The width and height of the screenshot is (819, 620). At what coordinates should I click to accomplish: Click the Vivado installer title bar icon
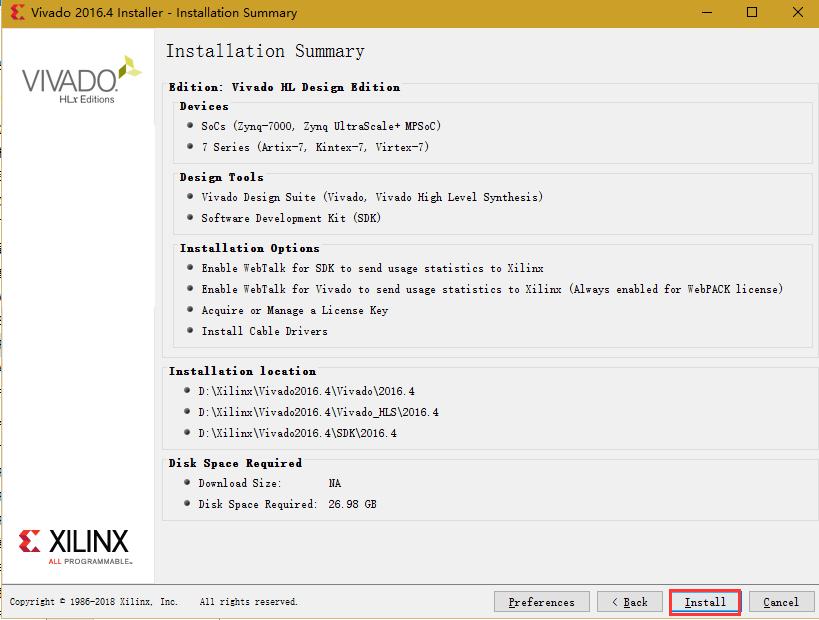17,12
